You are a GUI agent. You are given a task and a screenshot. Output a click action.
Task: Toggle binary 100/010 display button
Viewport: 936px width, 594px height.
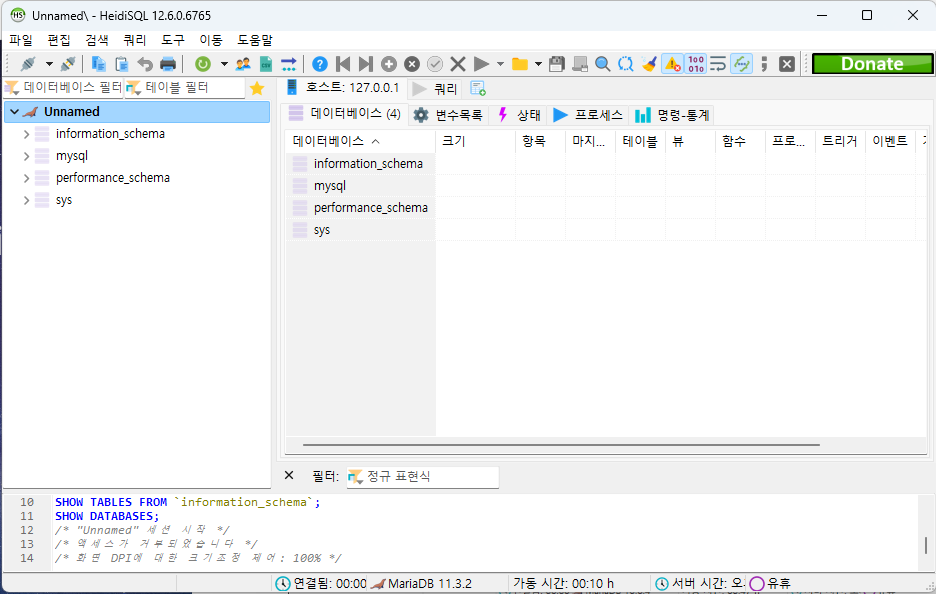[695, 64]
